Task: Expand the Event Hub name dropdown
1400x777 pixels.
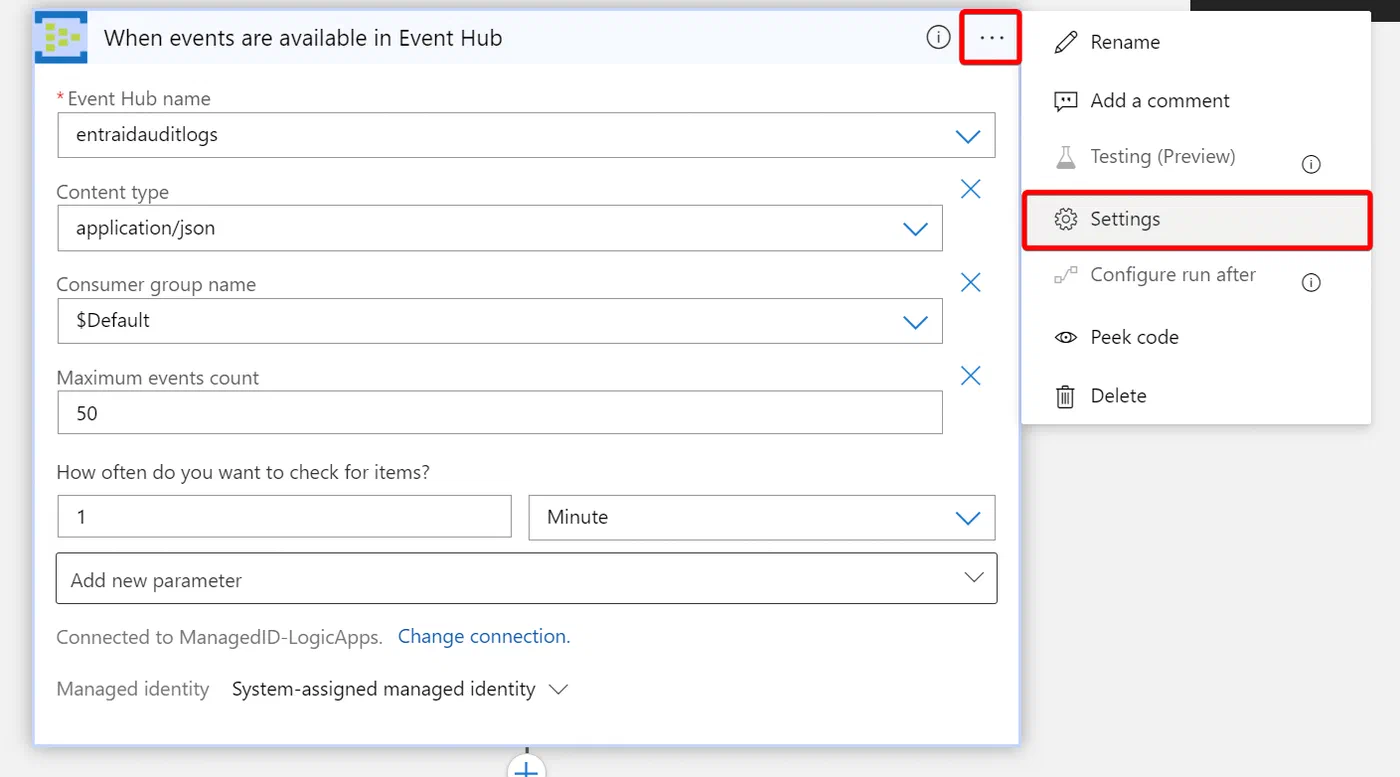Action: pos(967,135)
